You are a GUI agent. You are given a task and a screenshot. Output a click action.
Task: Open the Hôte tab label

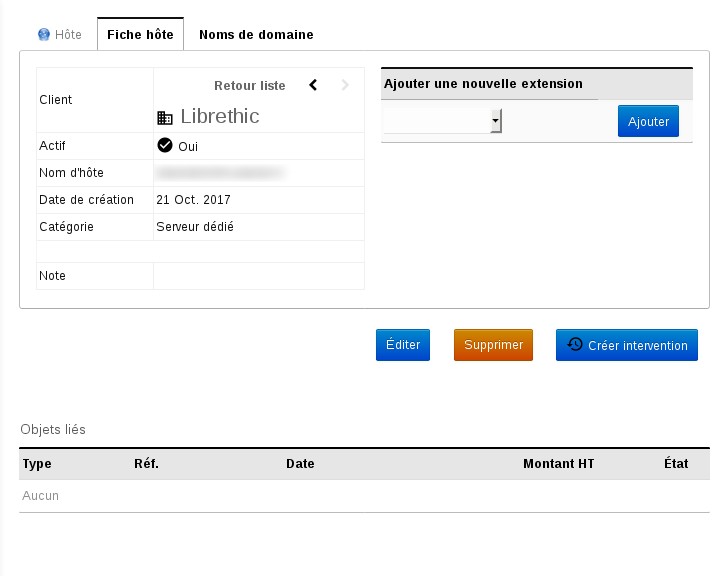(x=68, y=34)
